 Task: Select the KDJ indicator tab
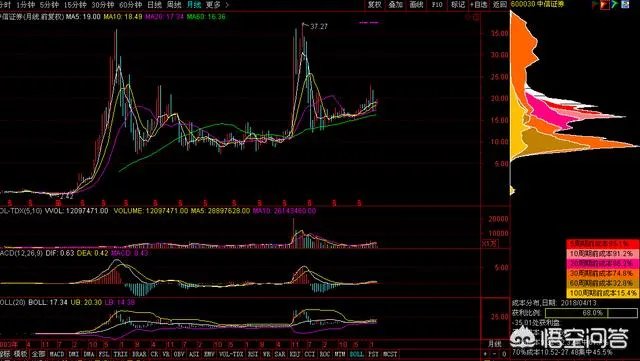[x=295, y=354]
